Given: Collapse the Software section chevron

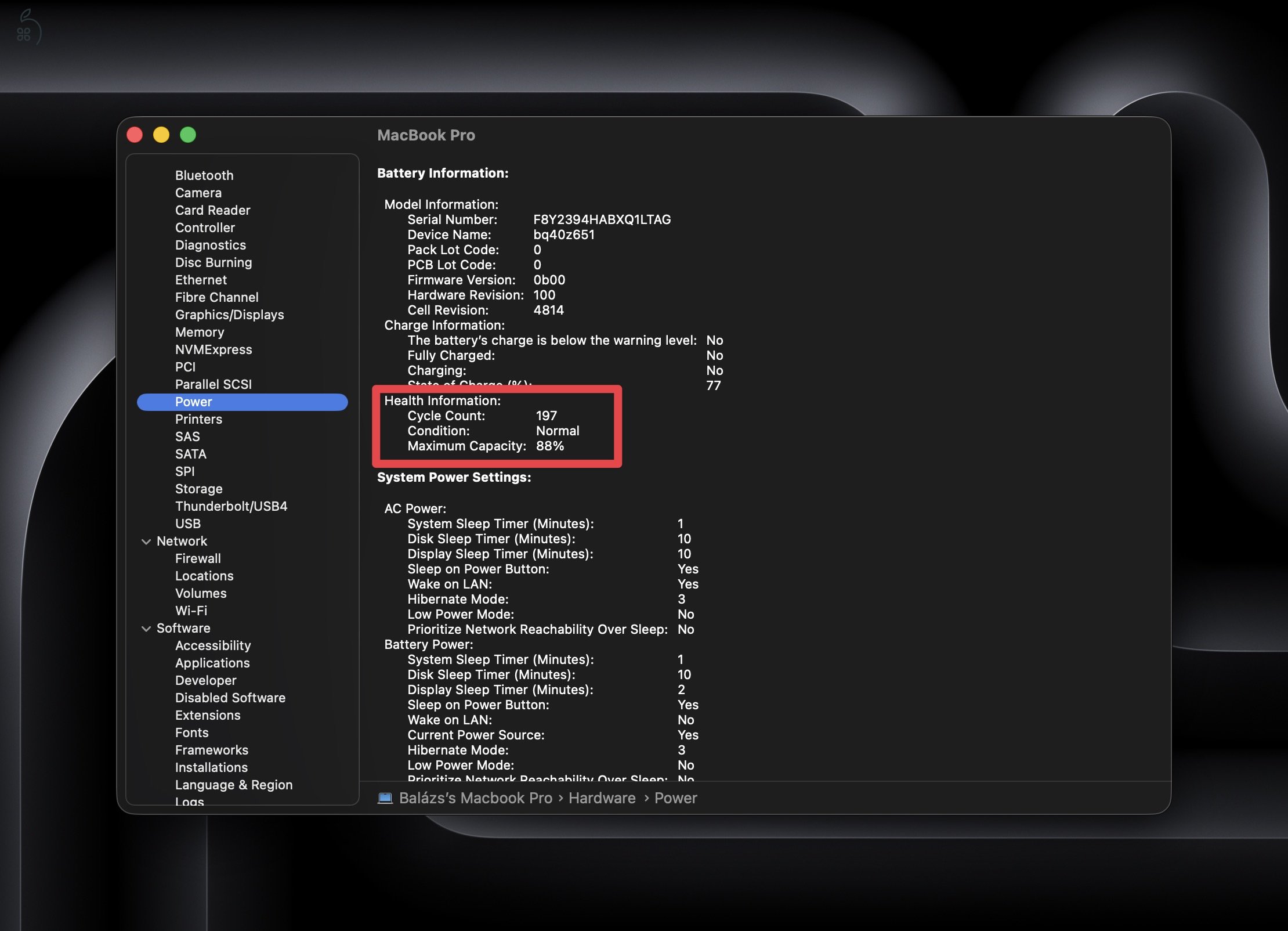Looking at the screenshot, I should (146, 628).
